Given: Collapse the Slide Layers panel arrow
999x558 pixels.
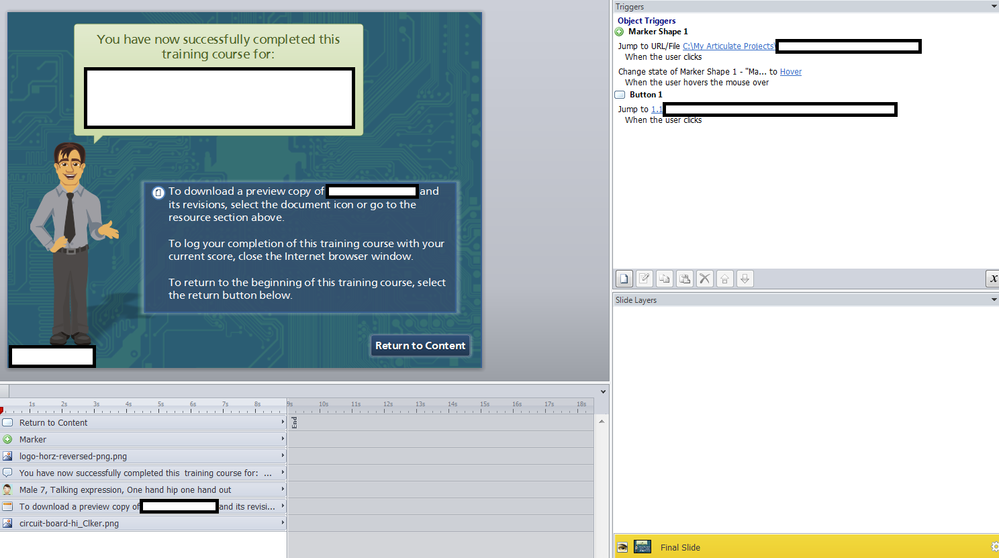Looking at the screenshot, I should click(x=993, y=299).
